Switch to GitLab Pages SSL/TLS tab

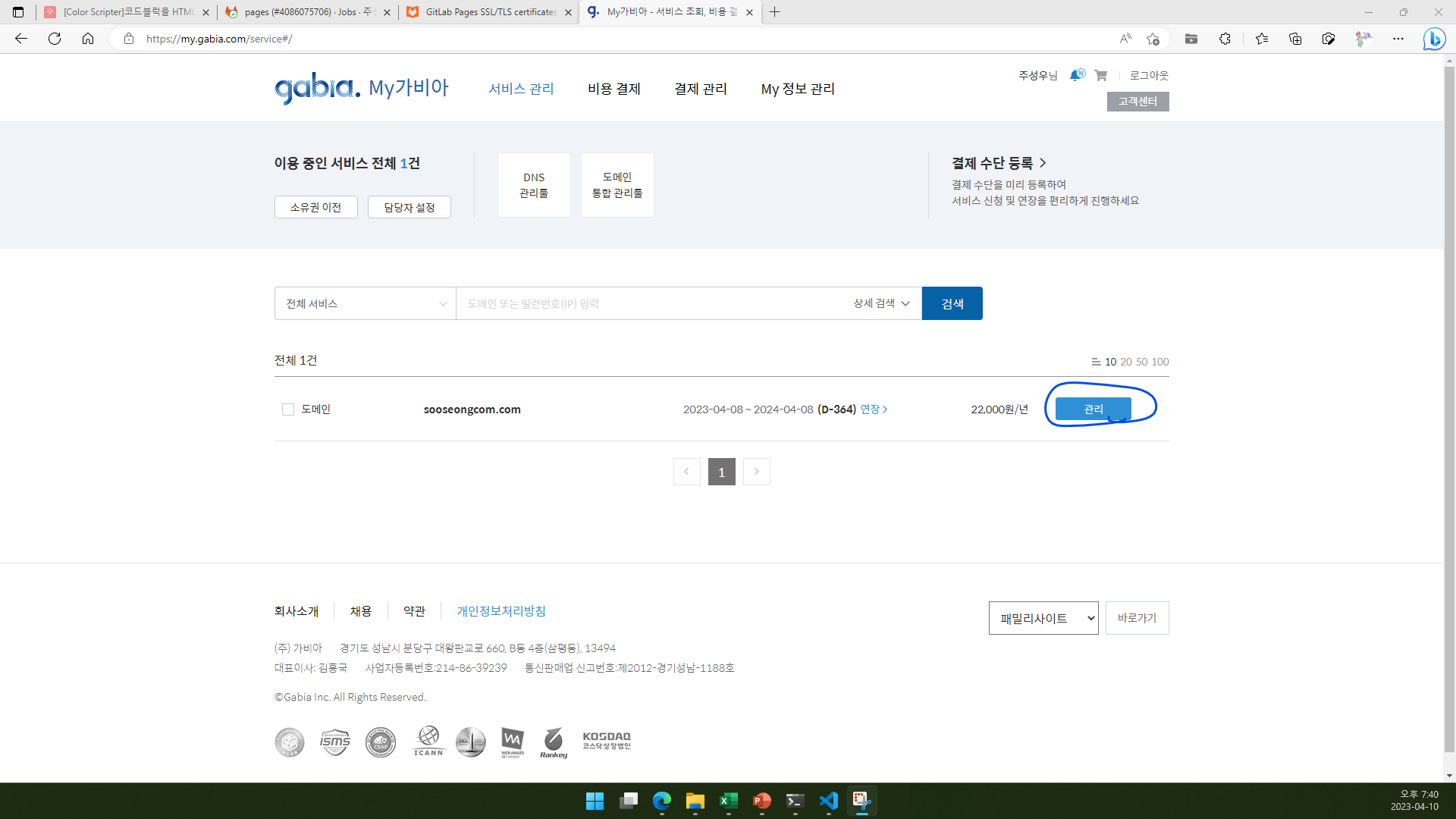tap(489, 12)
